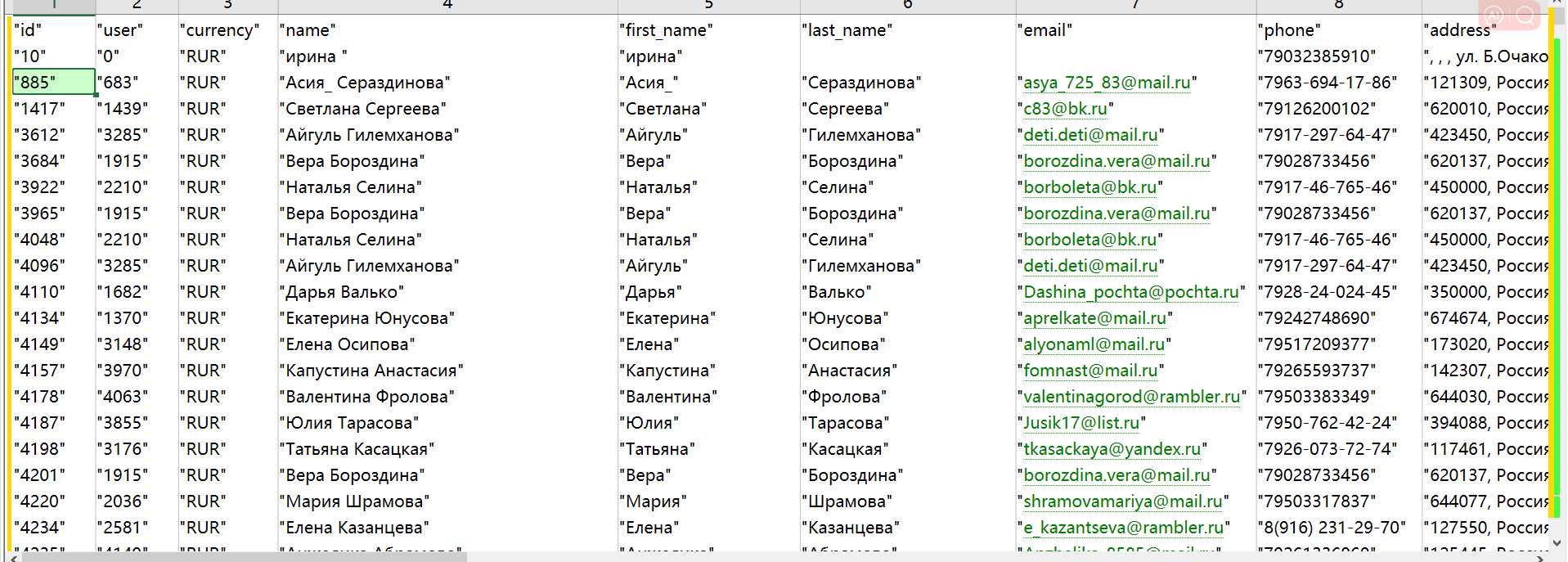Open deti.deti@mail.ru link in row 4096

tap(1090, 266)
